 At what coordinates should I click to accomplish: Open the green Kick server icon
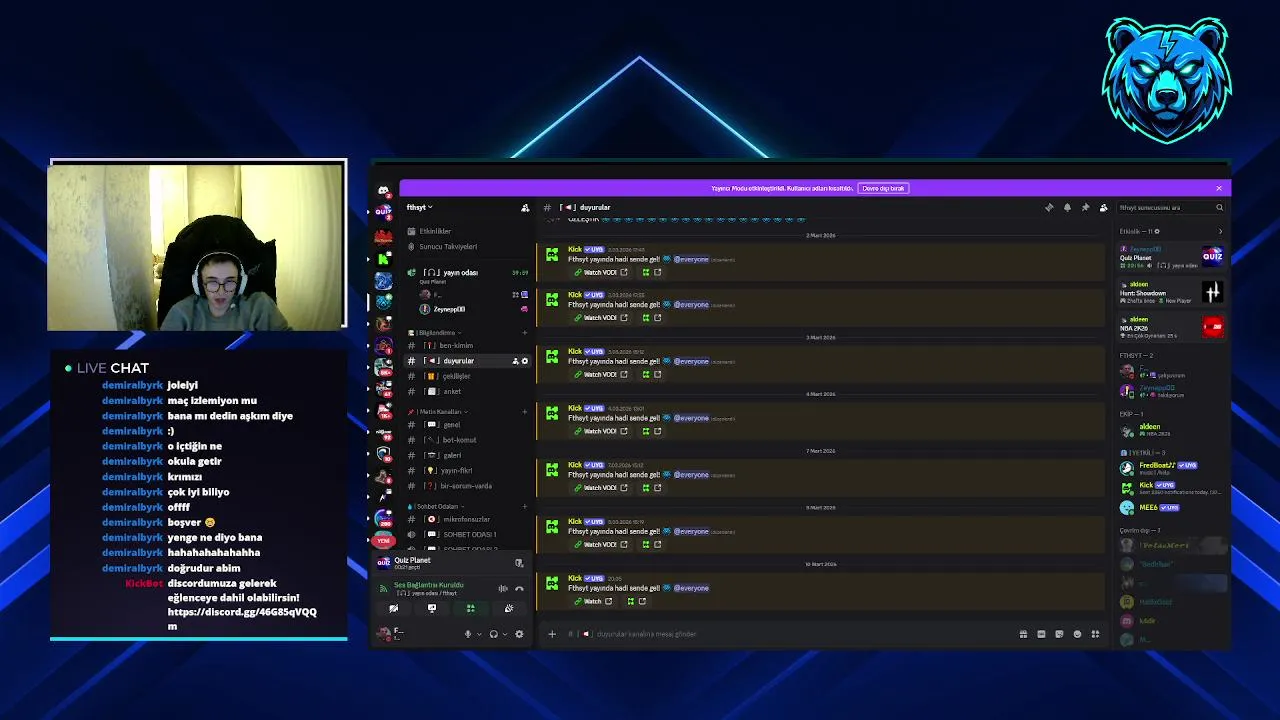pyautogui.click(x=383, y=258)
